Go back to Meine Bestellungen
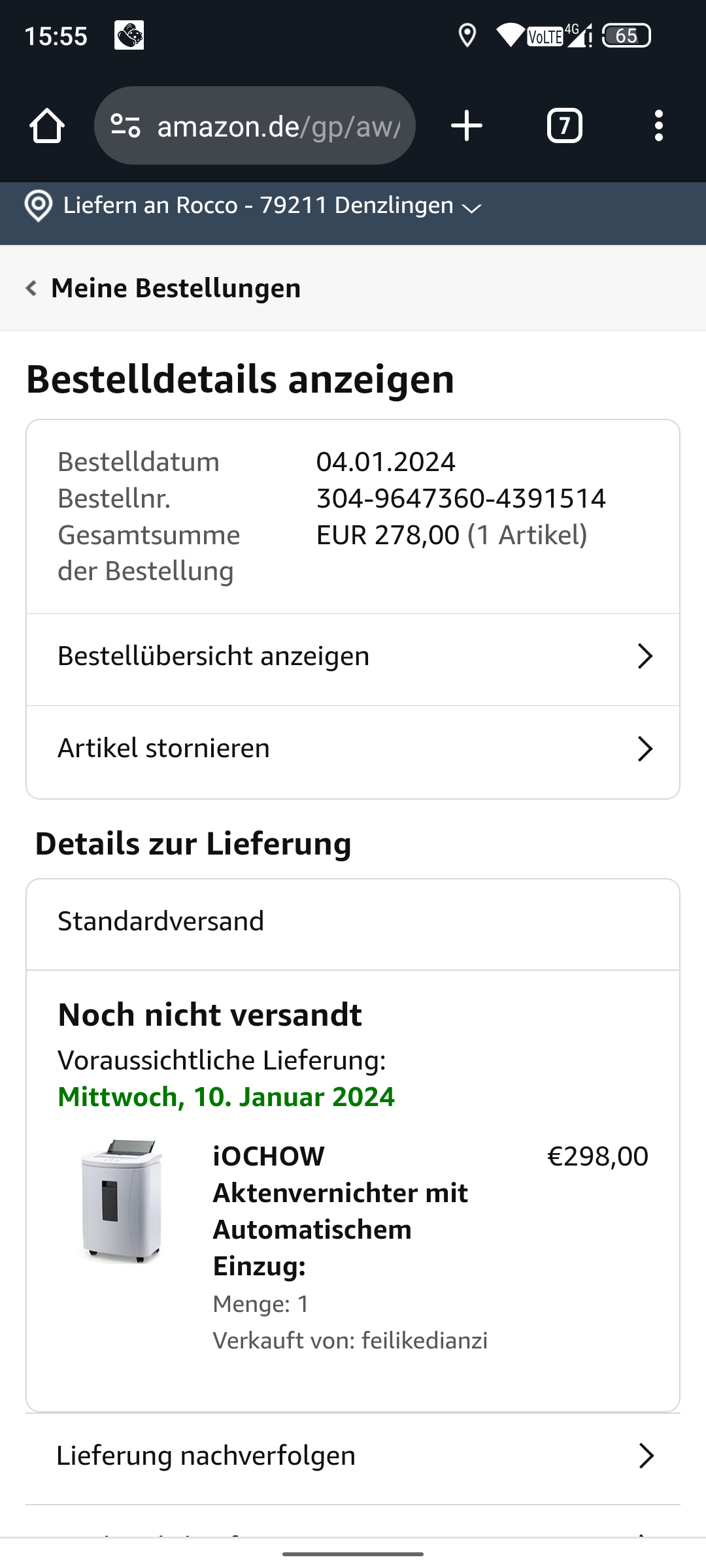The width and height of the screenshot is (706, 1568). pyautogui.click(x=176, y=288)
